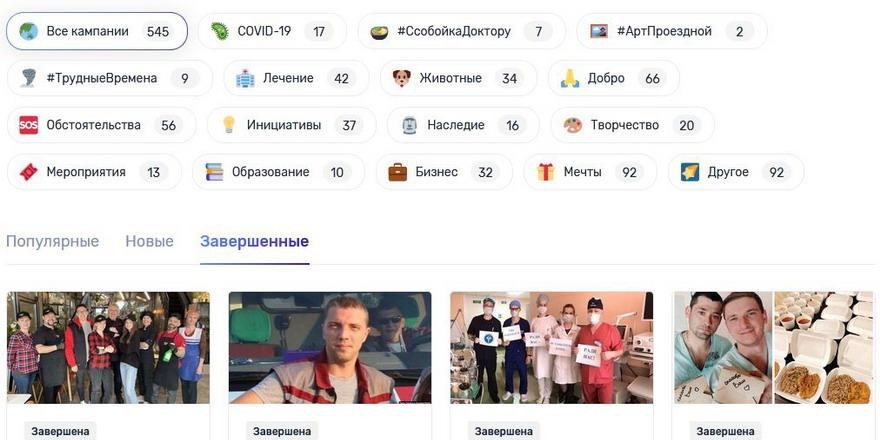This screenshot has height=440, width=880.
Task: Choose the Добро category filter
Action: 613,78
